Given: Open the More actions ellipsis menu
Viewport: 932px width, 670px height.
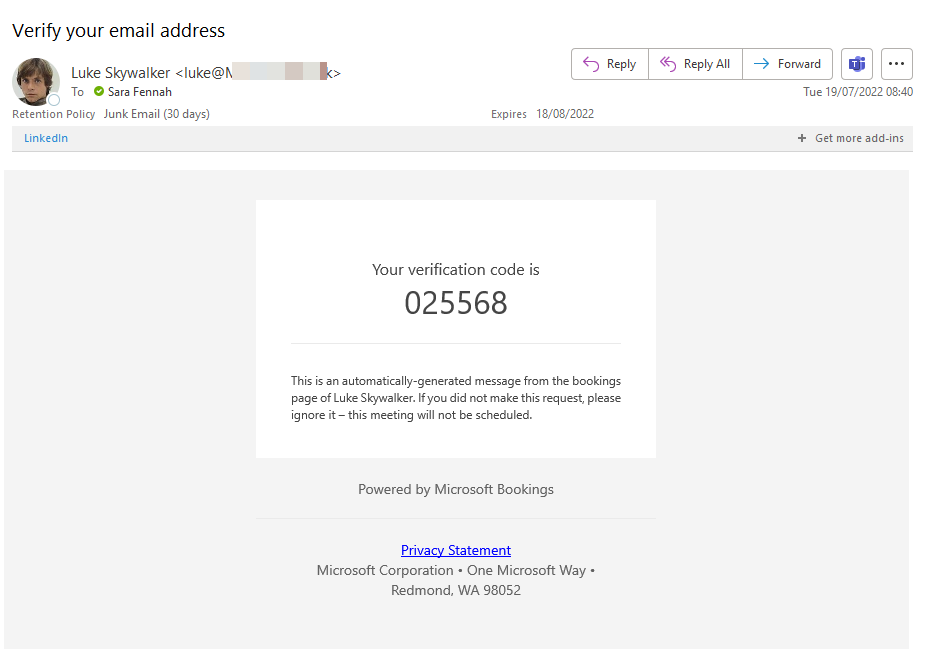Looking at the screenshot, I should point(896,64).
